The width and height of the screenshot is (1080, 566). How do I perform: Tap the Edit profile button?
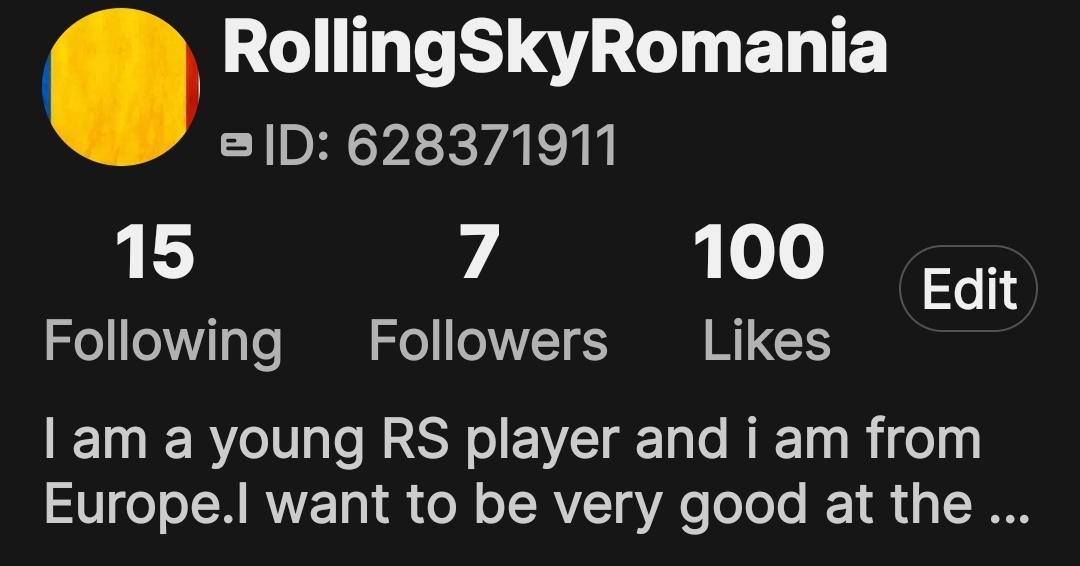[968, 289]
